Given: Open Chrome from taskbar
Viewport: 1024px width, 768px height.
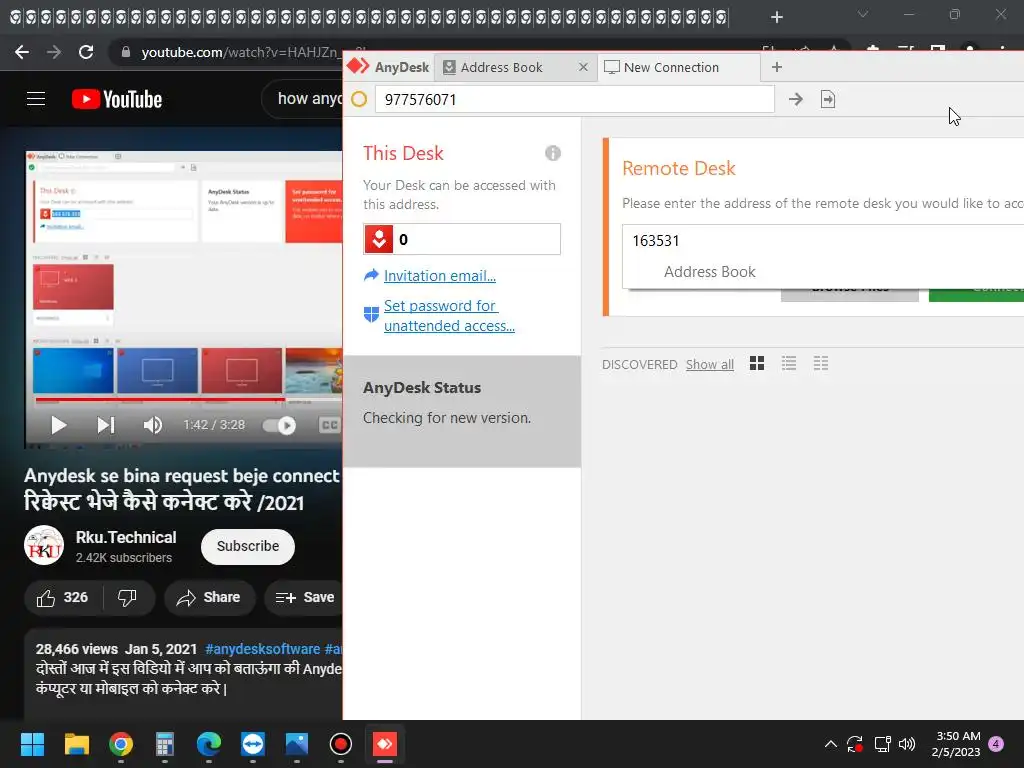Looking at the screenshot, I should click(121, 744).
